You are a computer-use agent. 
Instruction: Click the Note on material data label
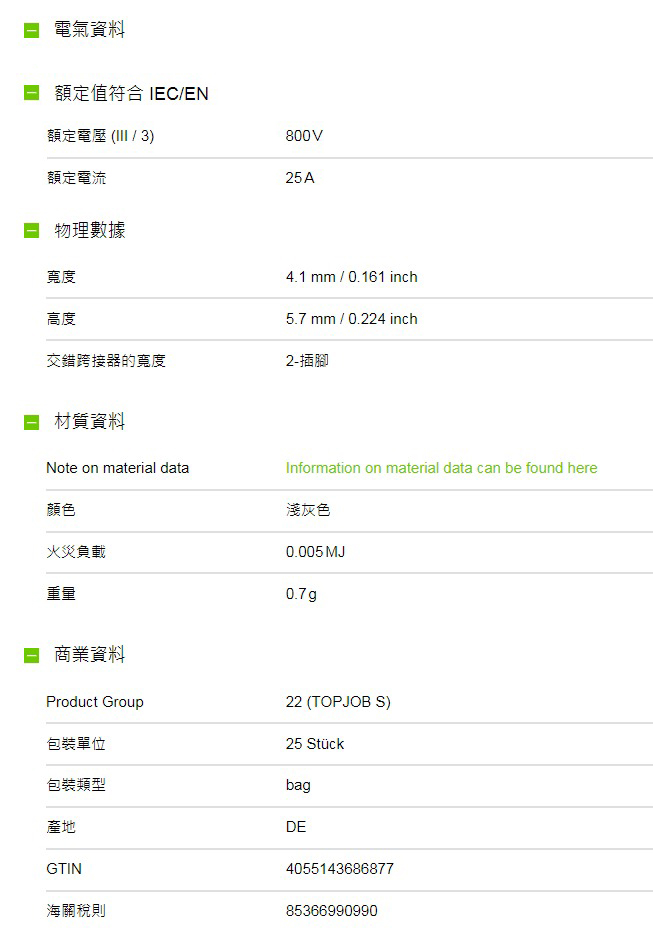click(x=117, y=468)
